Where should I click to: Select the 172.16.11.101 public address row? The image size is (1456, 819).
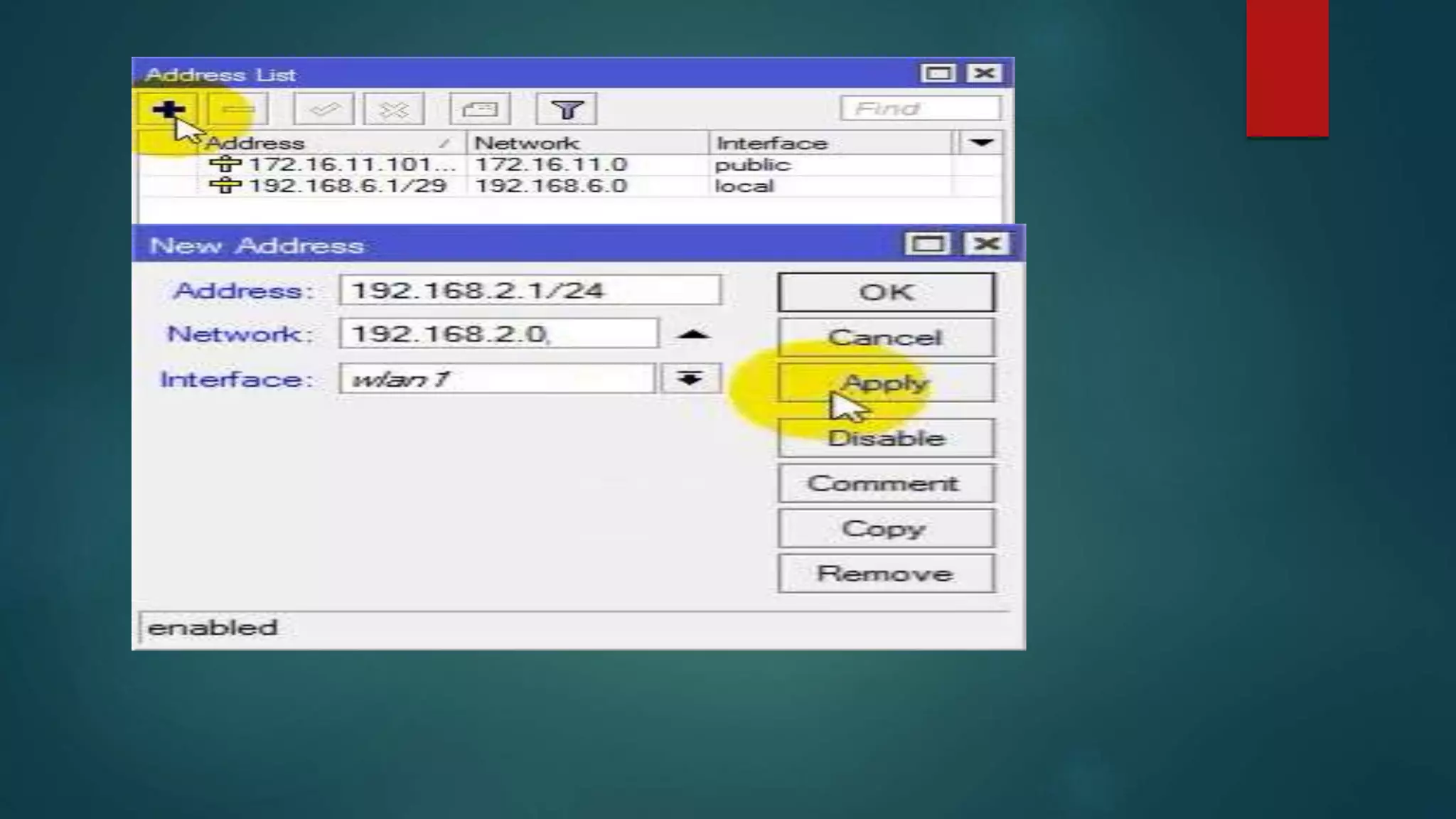pos(348,165)
